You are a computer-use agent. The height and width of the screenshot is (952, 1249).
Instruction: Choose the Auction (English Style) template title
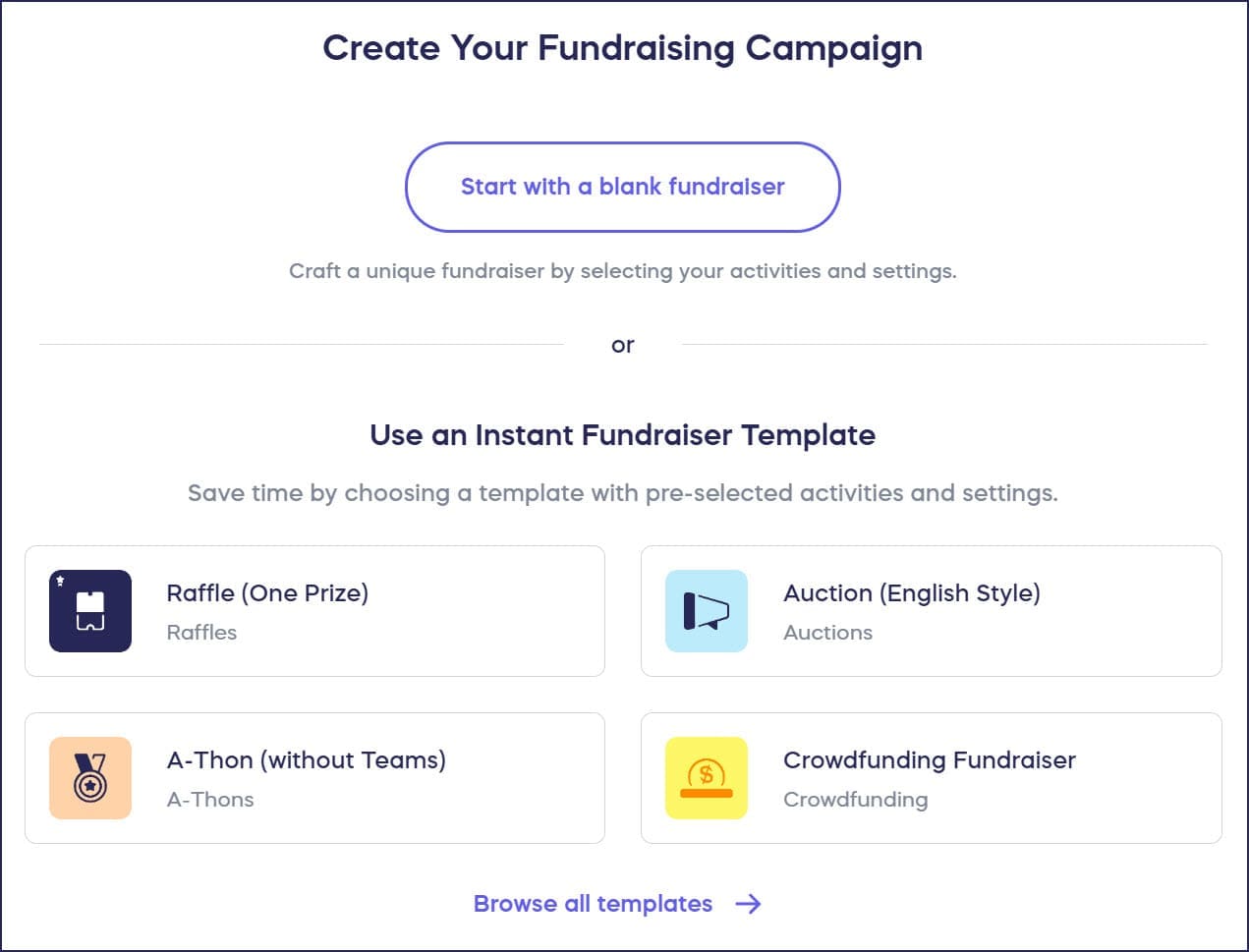click(x=911, y=593)
